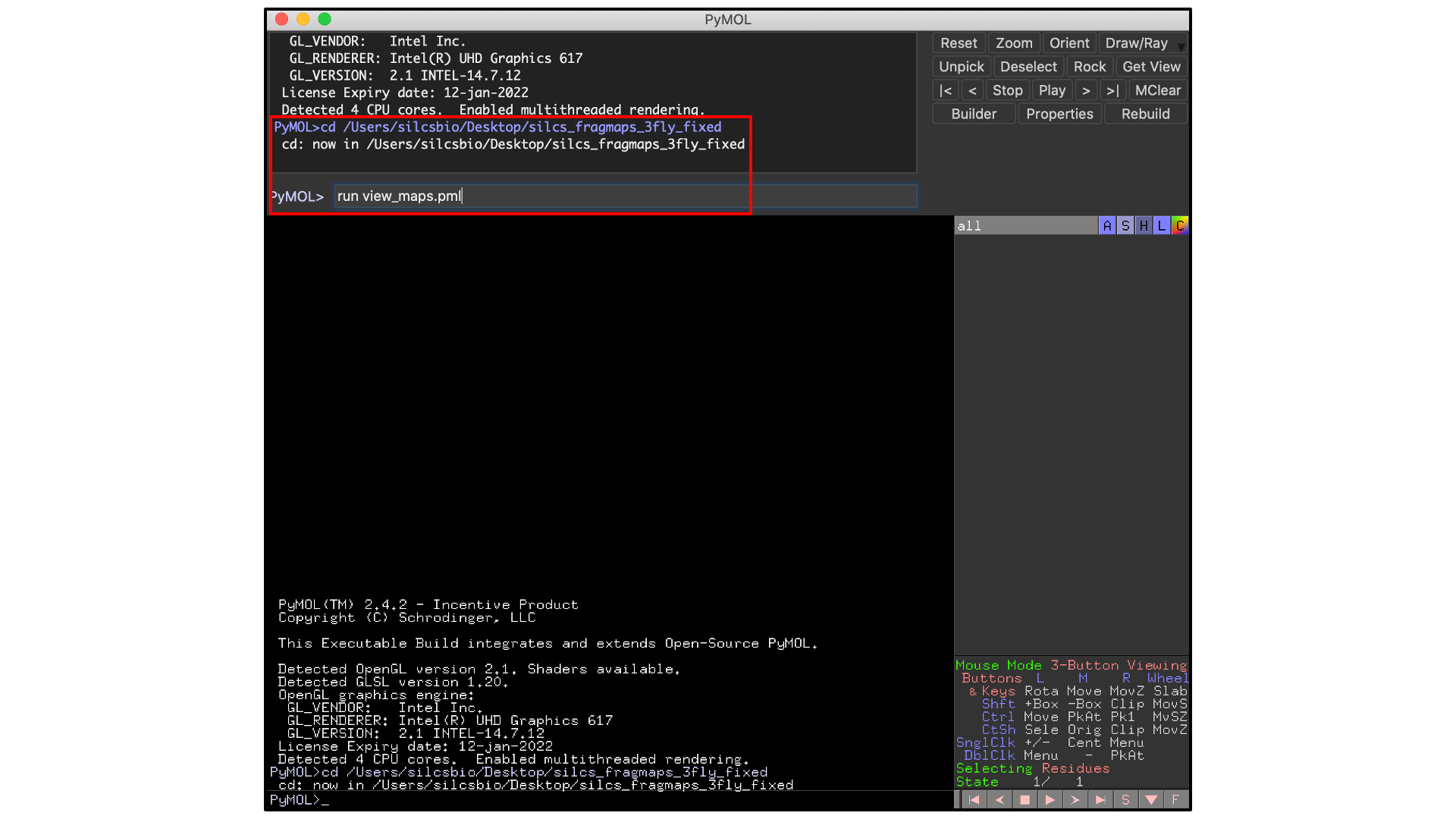Click the State 1/ 1 indicator
1456x819 pixels.
pyautogui.click(x=1019, y=781)
